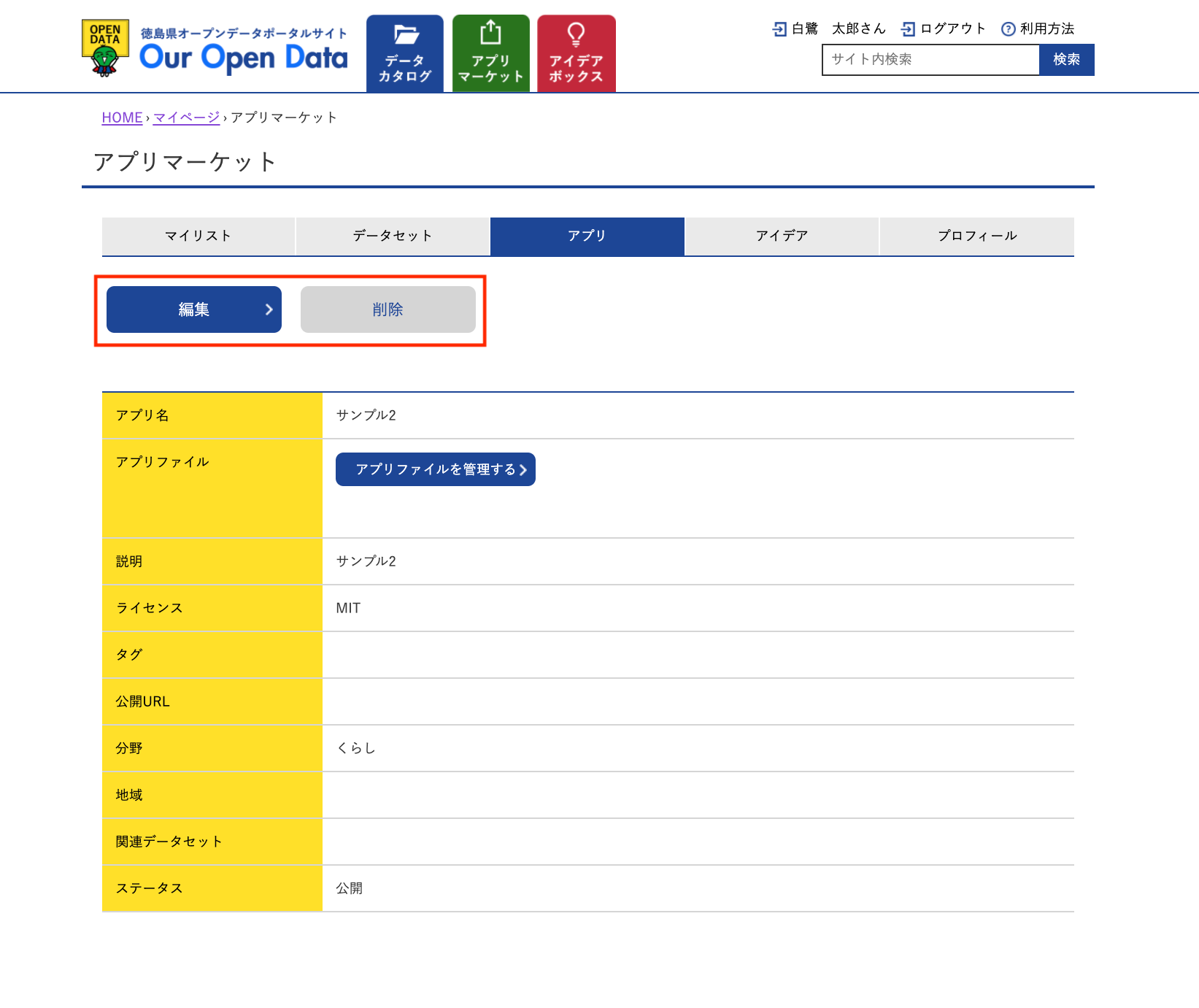1199x1008 pixels.
Task: Switch to the マイリスト tab
Action: coord(198,236)
